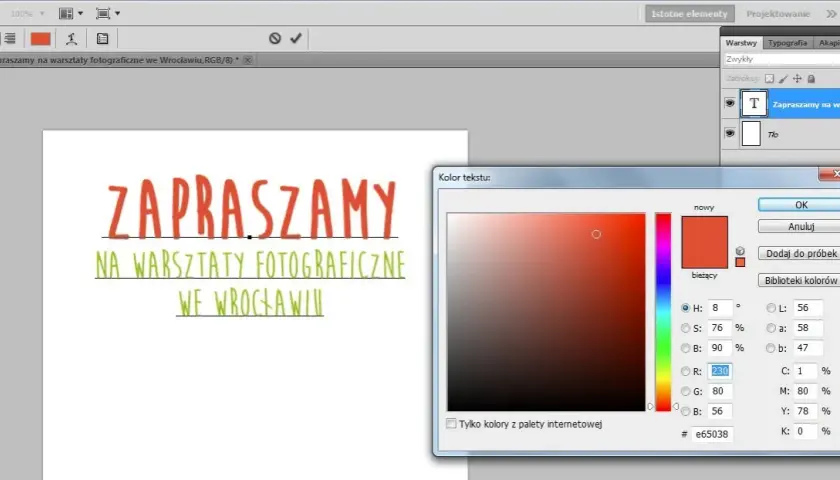
Task: Switch to the Akapit panel tab
Action: [x=828, y=43]
